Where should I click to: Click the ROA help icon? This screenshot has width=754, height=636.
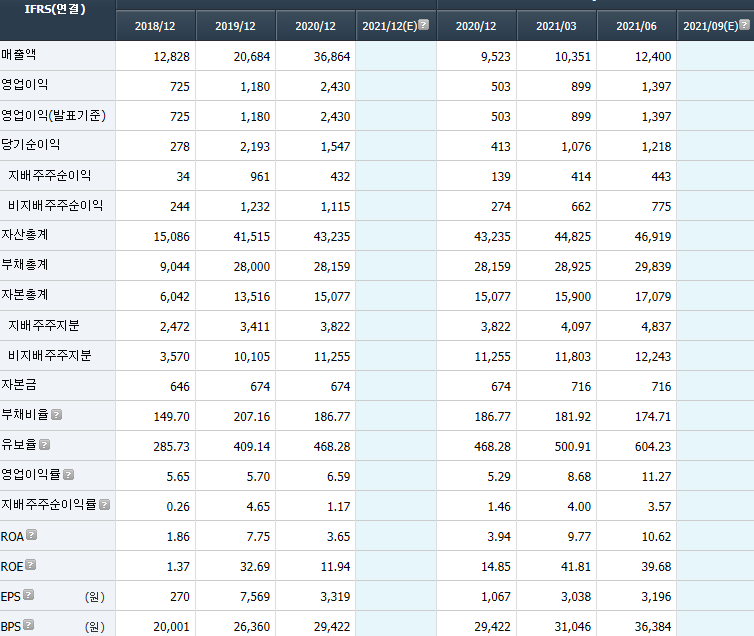point(31,535)
